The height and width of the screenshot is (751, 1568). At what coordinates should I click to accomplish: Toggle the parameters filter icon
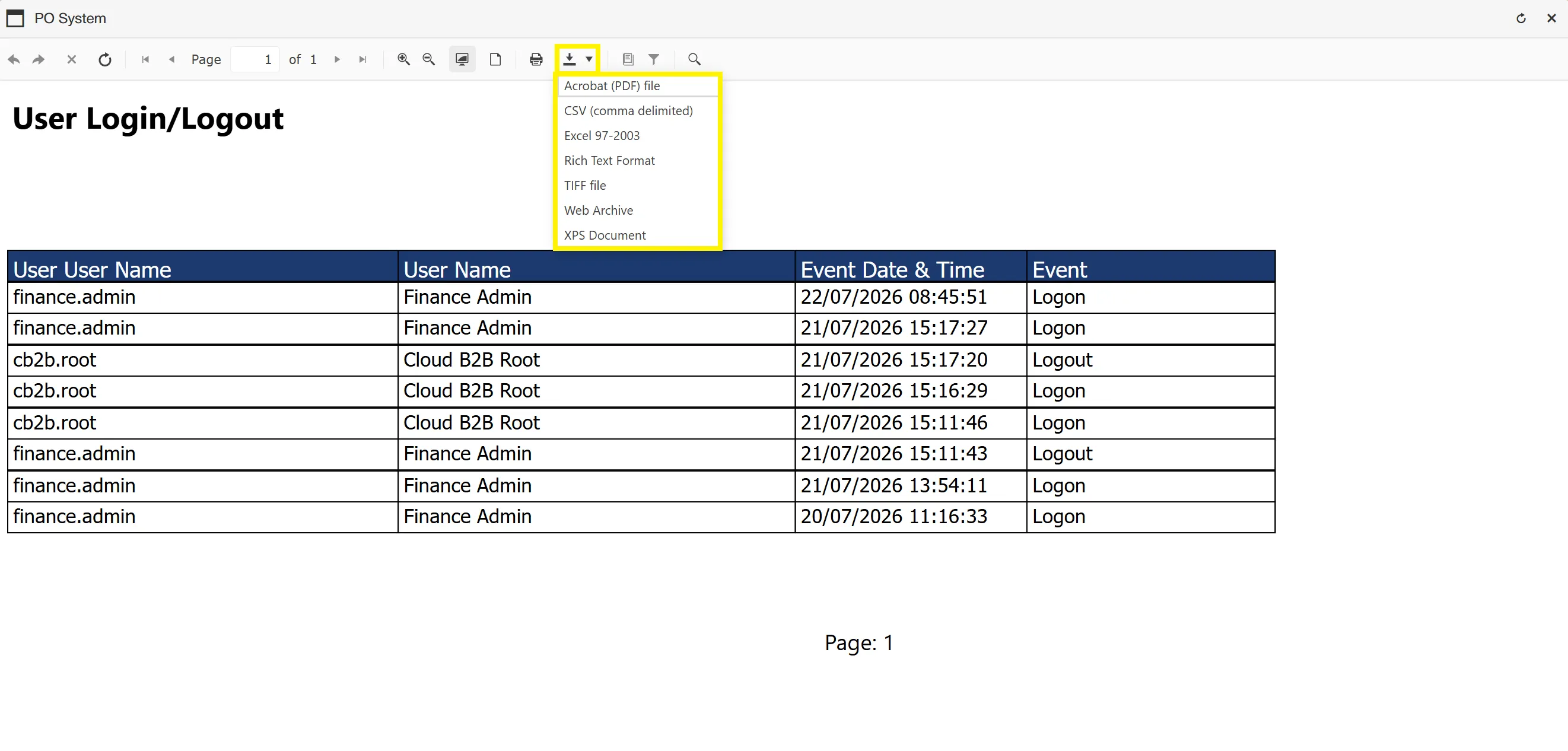654,59
